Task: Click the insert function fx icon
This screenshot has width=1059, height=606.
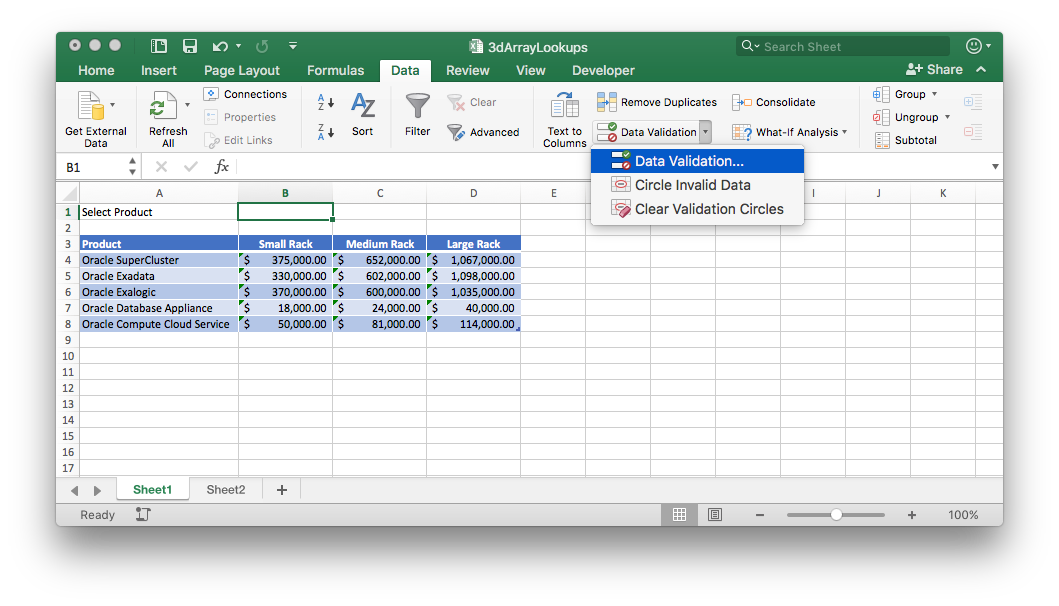Action: click(x=222, y=167)
